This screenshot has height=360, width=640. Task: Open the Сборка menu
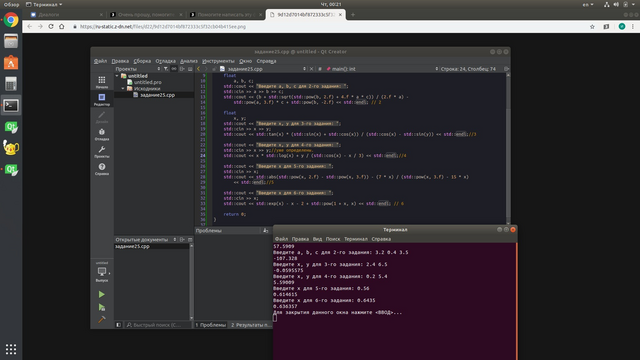[x=142, y=61]
